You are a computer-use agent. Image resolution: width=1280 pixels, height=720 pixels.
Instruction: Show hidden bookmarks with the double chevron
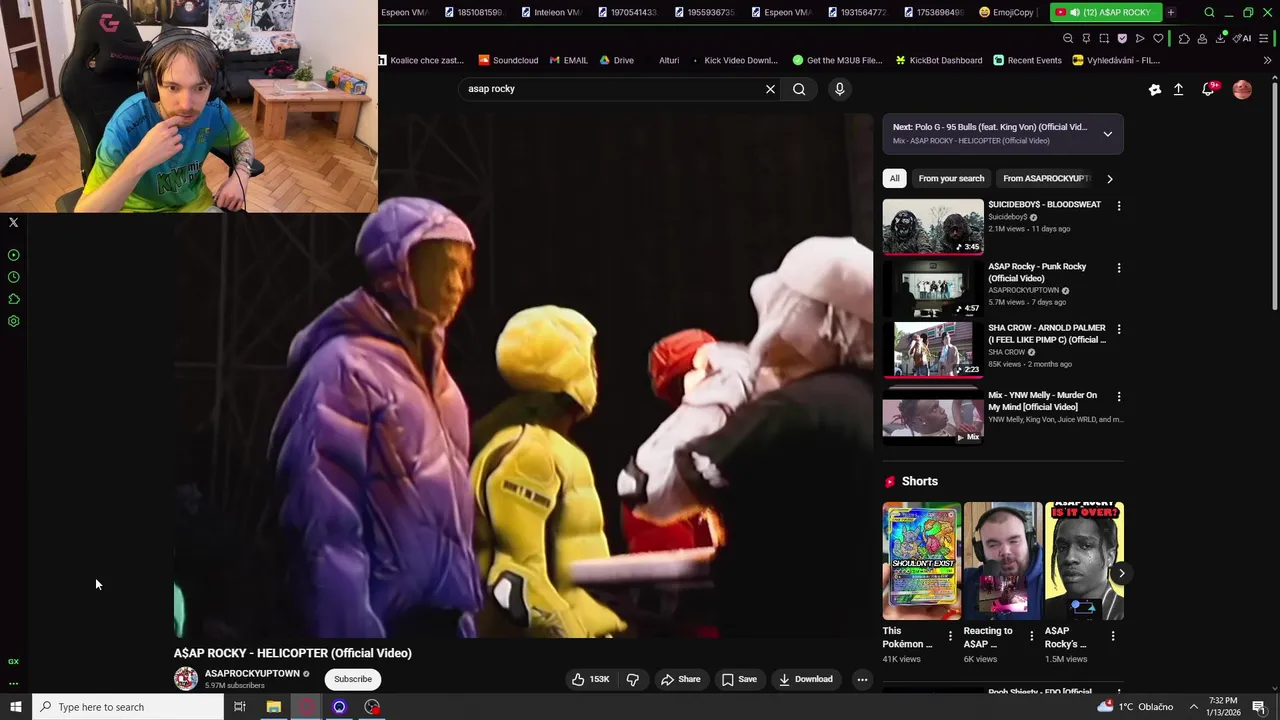(x=1268, y=60)
